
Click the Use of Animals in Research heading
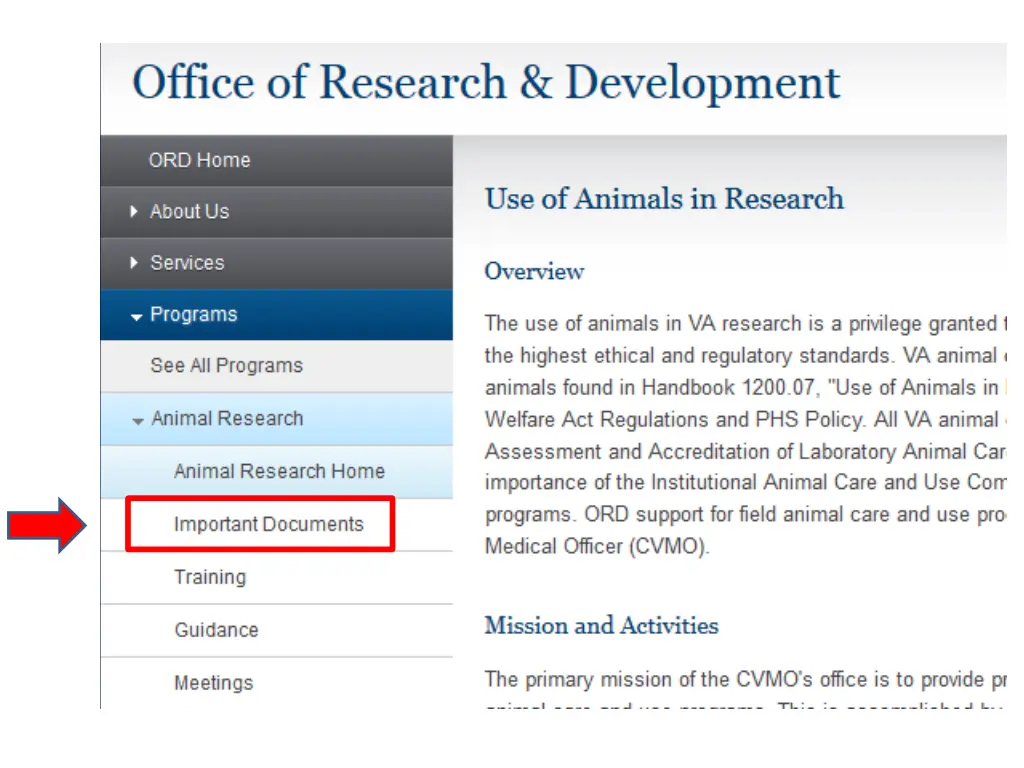[664, 199]
